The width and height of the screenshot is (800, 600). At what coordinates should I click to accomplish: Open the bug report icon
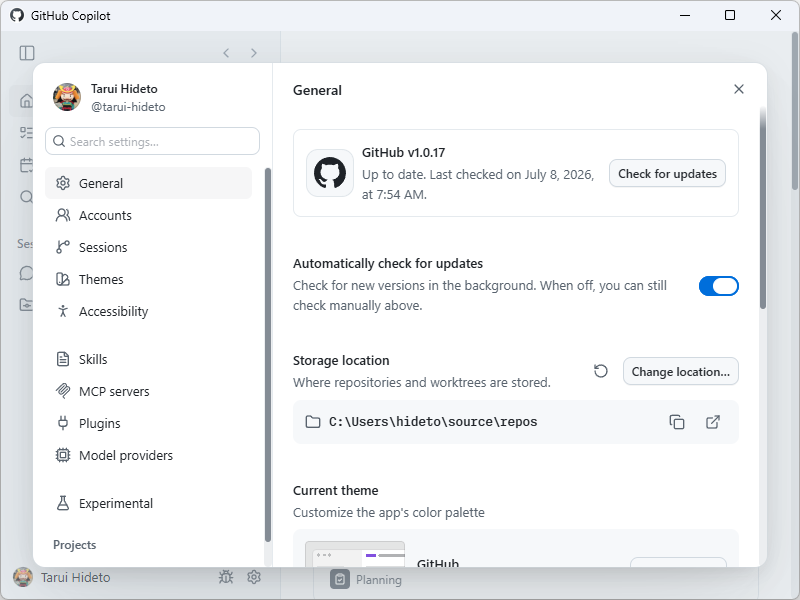(226, 577)
